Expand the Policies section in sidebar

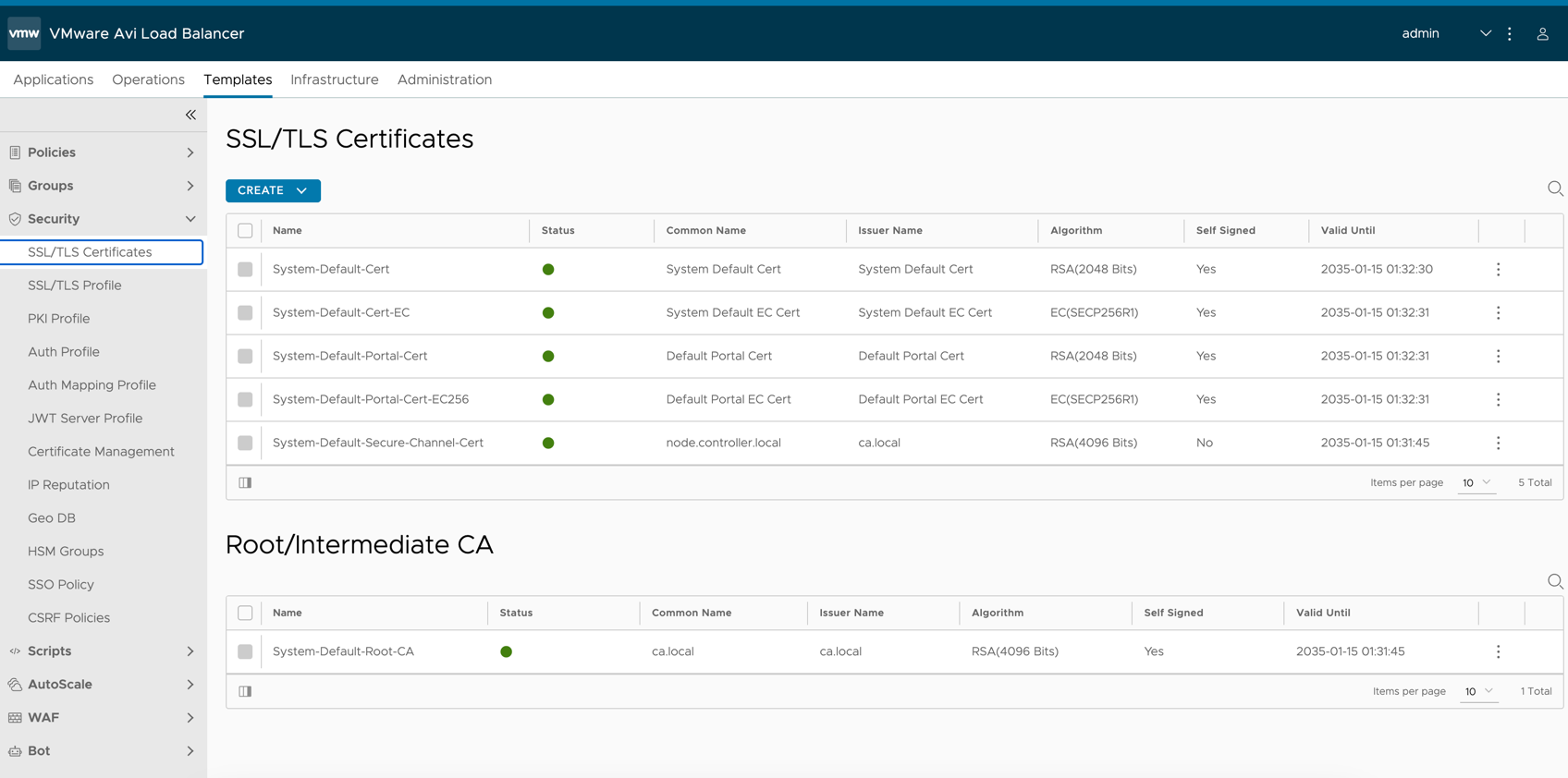(x=103, y=152)
